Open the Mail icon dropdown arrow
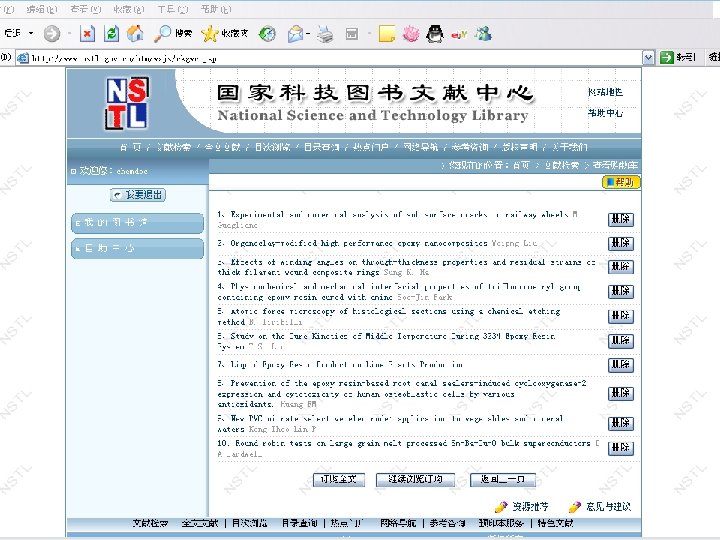The width and height of the screenshot is (720, 540). click(308, 33)
